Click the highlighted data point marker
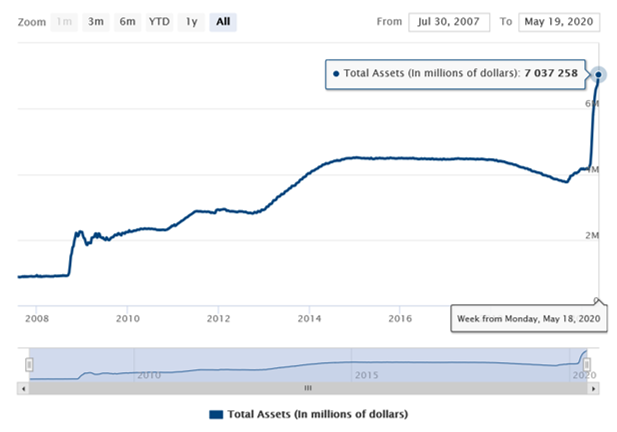Viewport: 617px width, 432px height. 598,75
